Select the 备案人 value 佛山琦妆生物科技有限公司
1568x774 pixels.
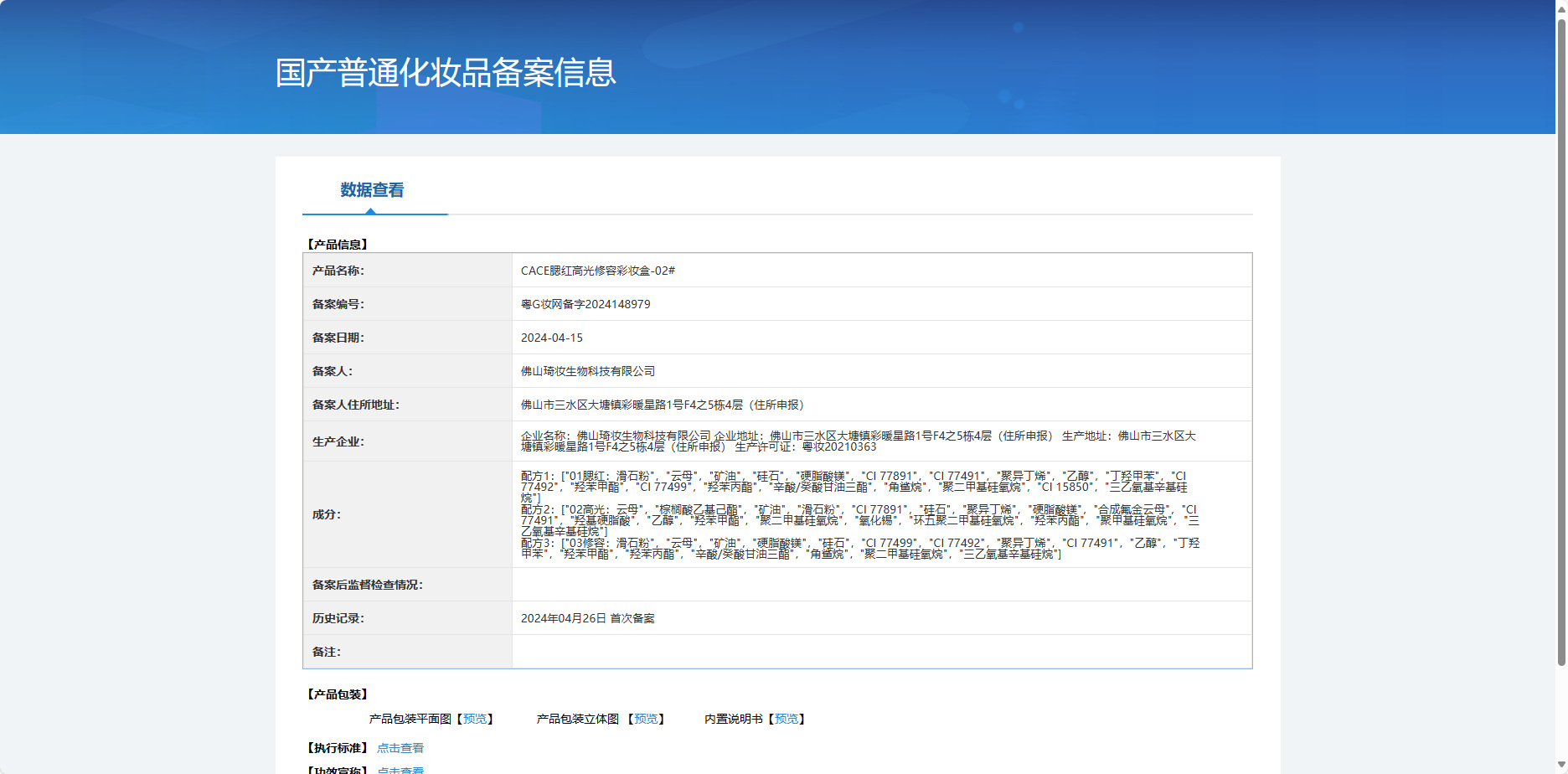coord(588,371)
